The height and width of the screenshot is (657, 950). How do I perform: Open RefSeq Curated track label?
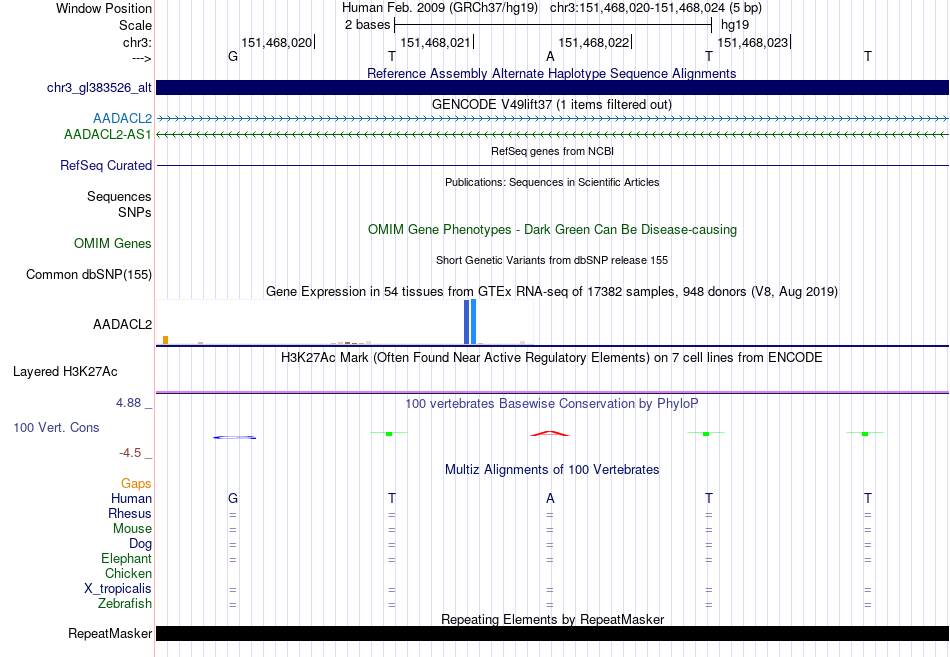click(x=106, y=165)
